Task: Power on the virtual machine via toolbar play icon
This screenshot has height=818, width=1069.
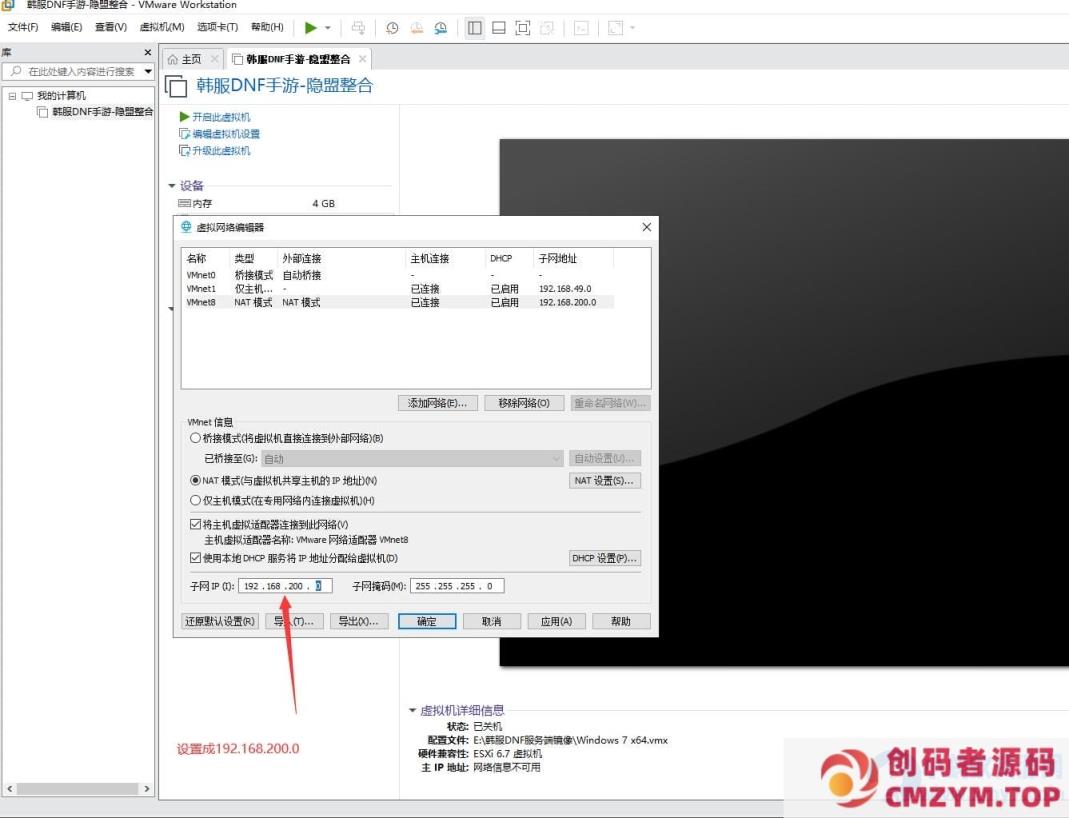Action: [x=312, y=28]
